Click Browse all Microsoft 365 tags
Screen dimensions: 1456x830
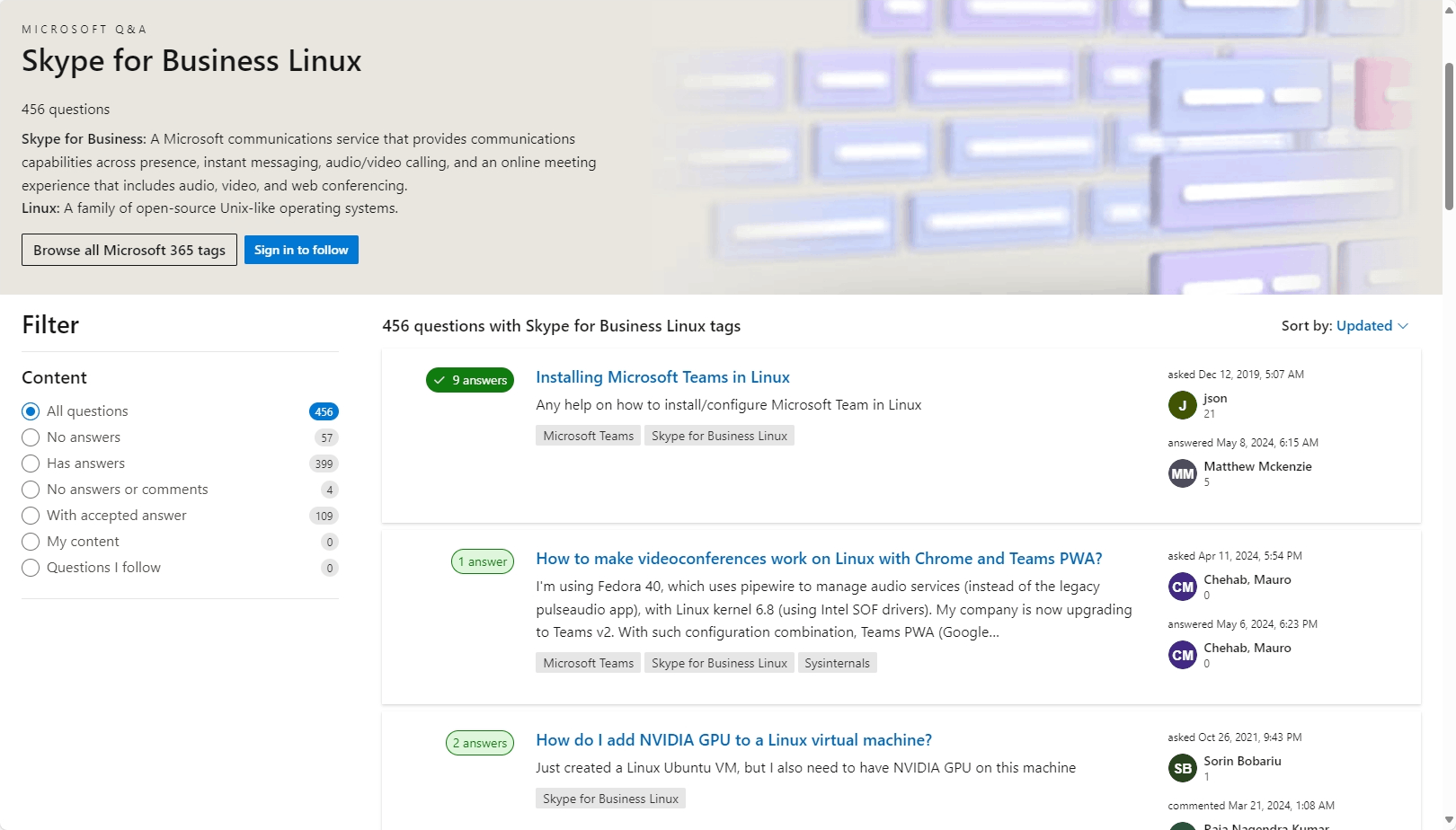[x=129, y=250]
